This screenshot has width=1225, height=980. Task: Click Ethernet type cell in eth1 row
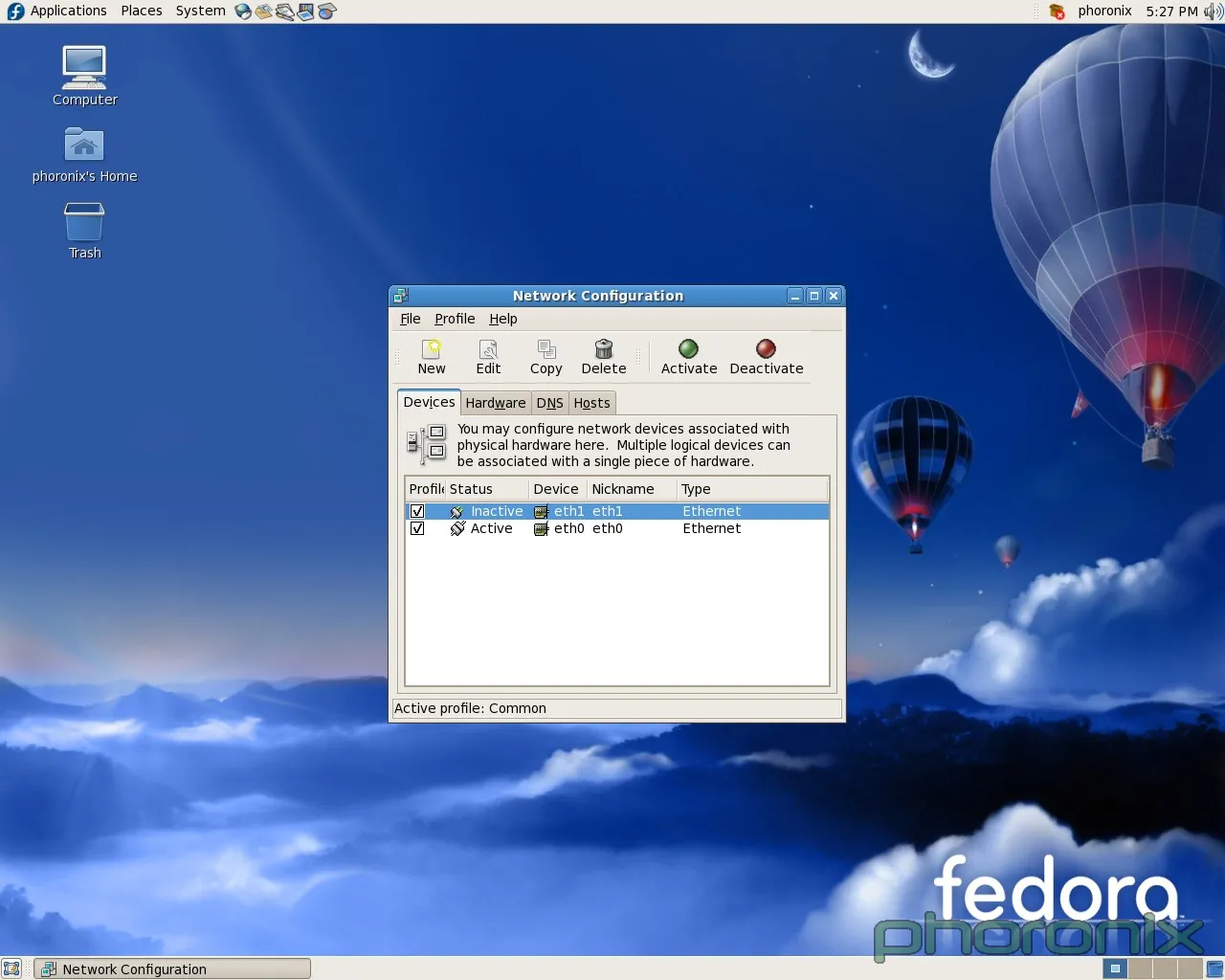[x=711, y=511]
